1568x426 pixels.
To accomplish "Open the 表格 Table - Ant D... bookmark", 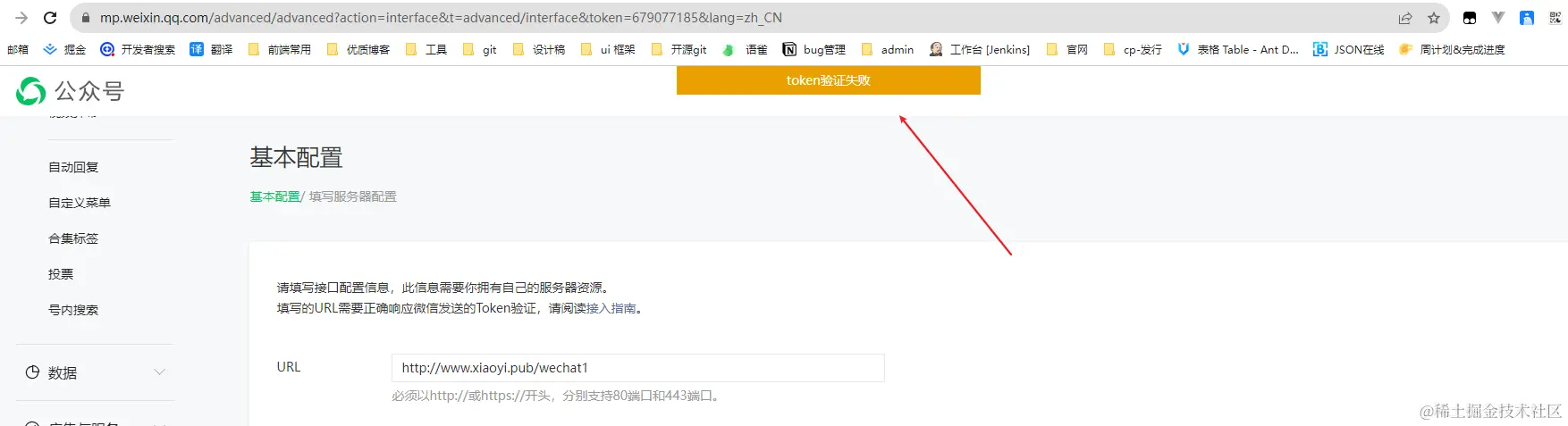I will [1238, 50].
